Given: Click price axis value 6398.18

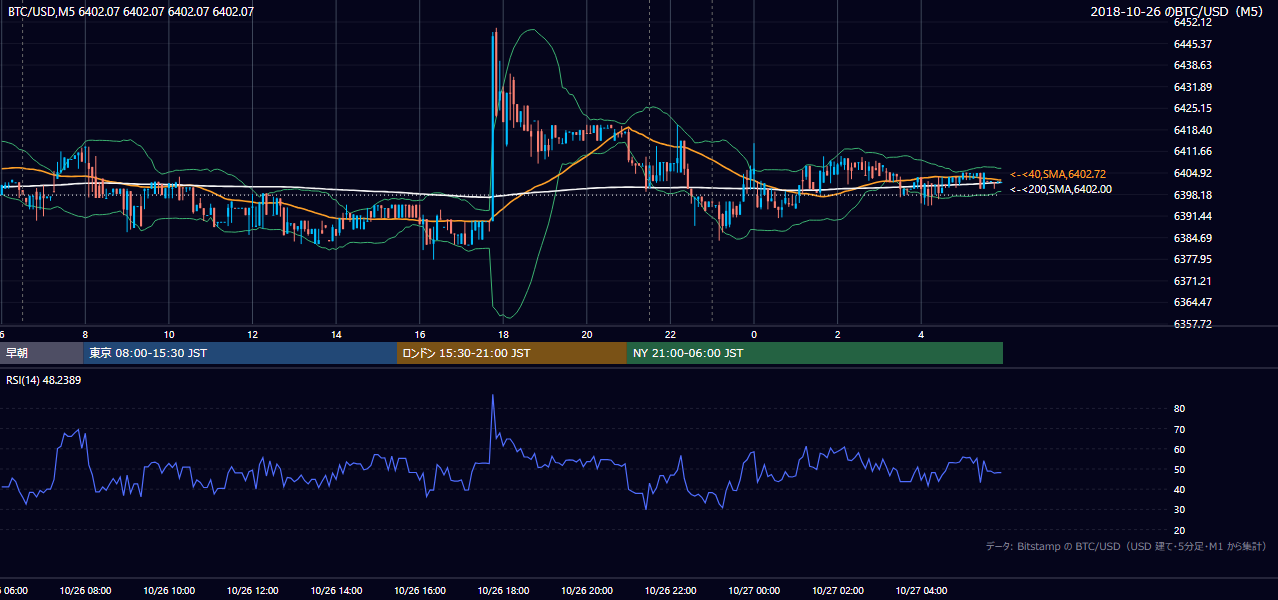Looking at the screenshot, I should (x=1193, y=195).
